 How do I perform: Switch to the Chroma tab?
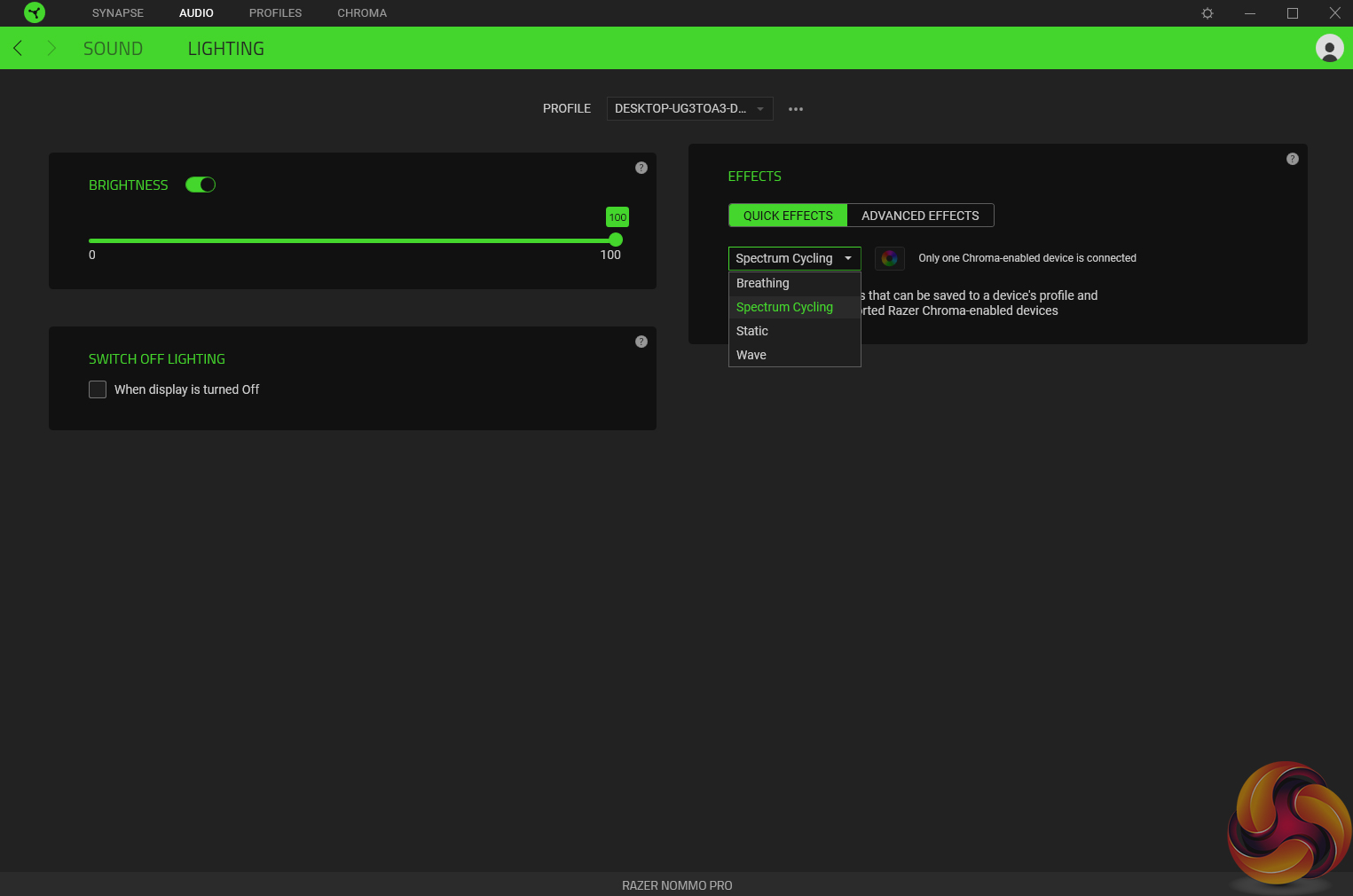(362, 13)
